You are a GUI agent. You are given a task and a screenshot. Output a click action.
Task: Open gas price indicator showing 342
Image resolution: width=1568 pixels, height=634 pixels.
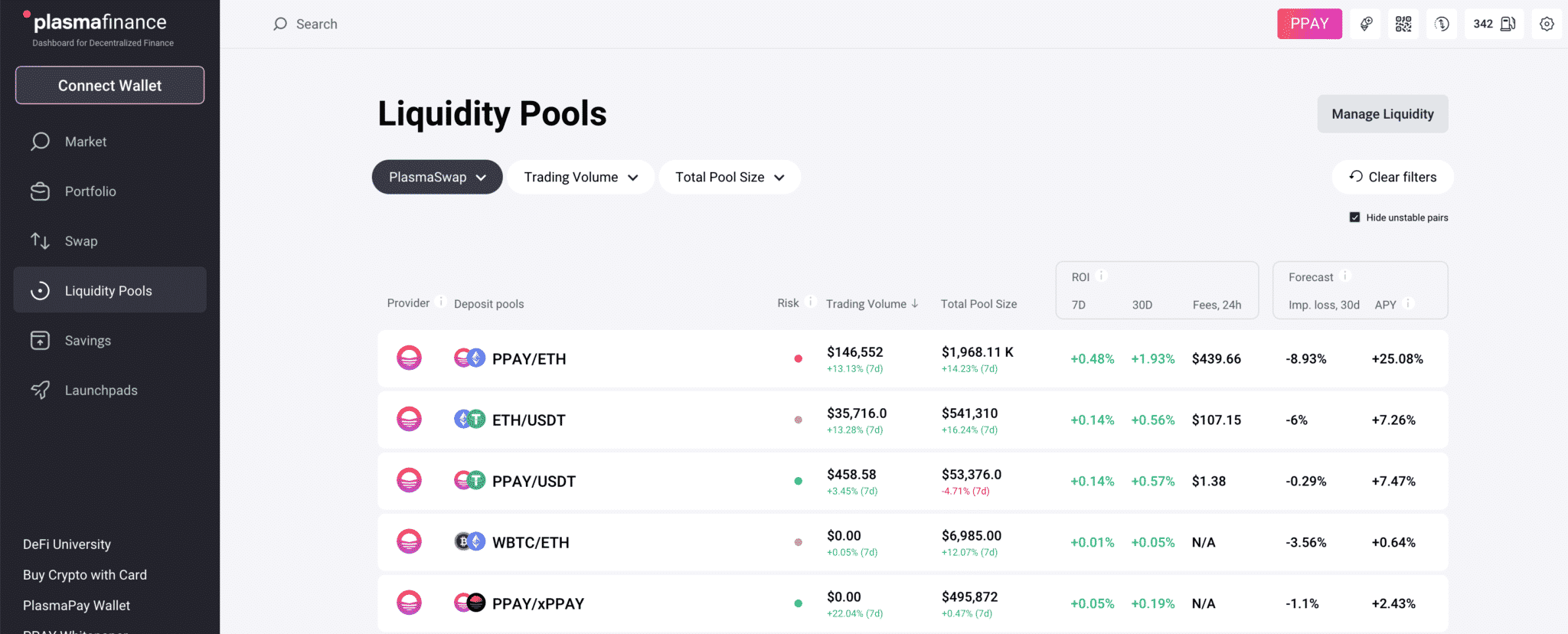(x=1494, y=24)
